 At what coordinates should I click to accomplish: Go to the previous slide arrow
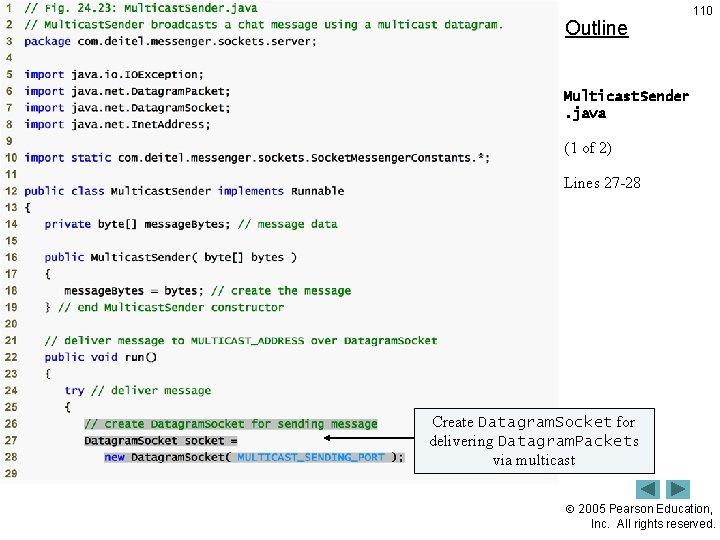(647, 489)
